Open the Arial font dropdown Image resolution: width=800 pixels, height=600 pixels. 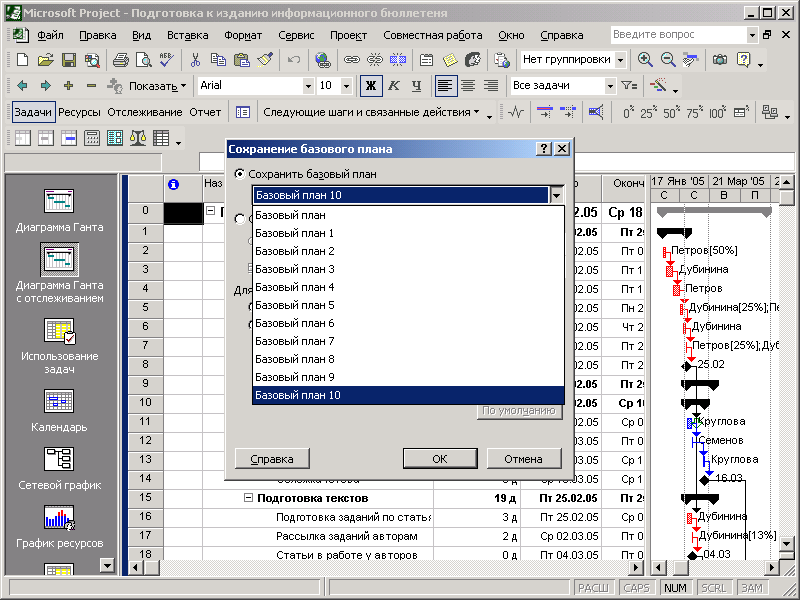[308, 86]
